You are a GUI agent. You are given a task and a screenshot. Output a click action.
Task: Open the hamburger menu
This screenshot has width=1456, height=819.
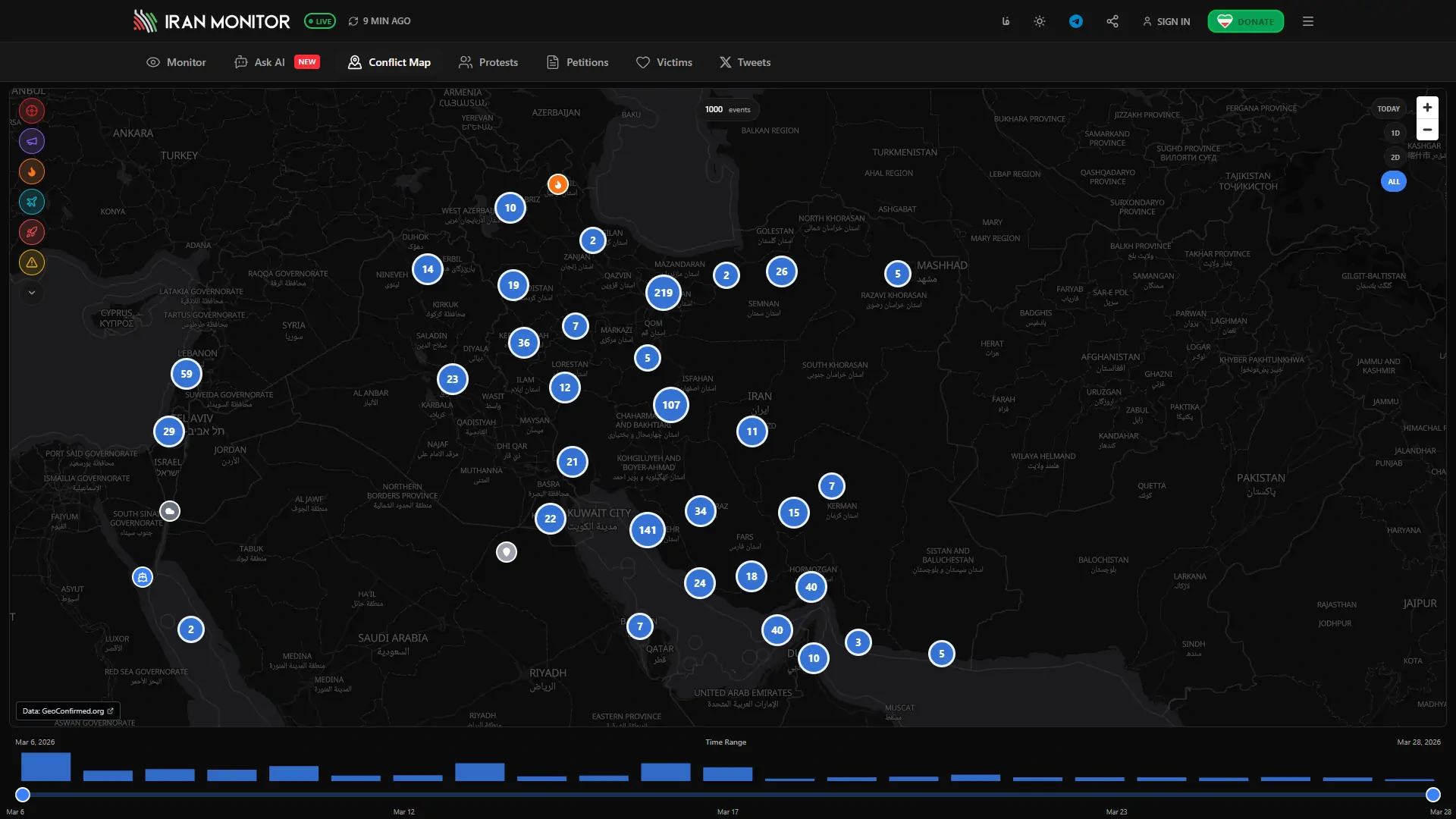tap(1308, 21)
